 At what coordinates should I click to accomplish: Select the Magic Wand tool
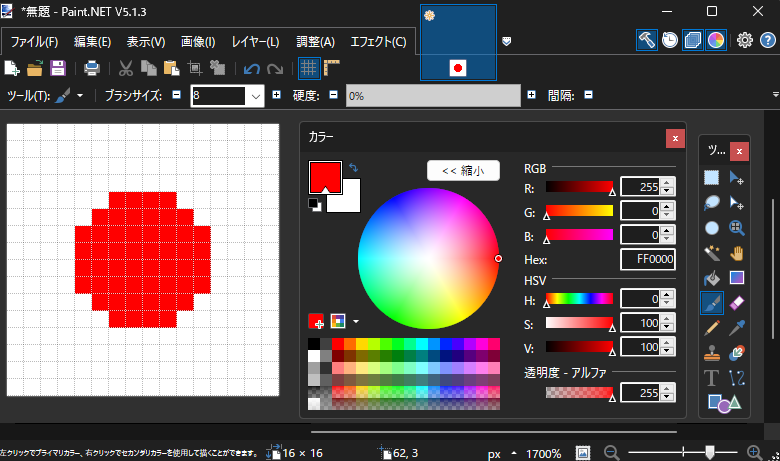click(x=711, y=252)
